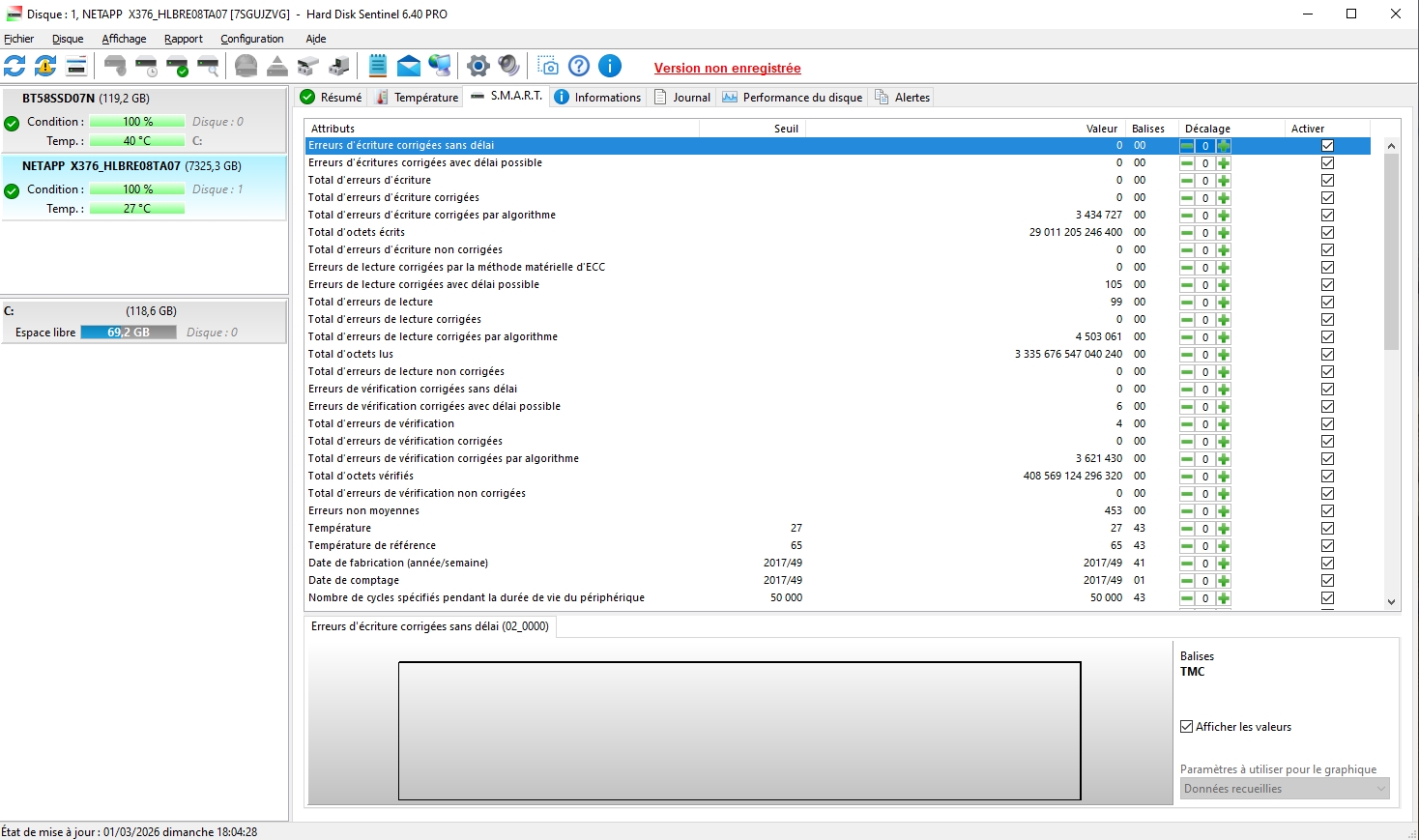Click the disk with green checkmark icon
The image size is (1419, 840).
(x=177, y=66)
